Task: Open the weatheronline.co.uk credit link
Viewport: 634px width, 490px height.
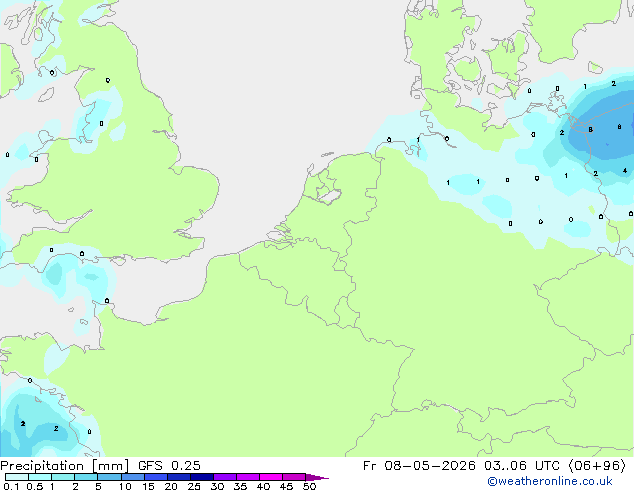Action: coord(550,481)
